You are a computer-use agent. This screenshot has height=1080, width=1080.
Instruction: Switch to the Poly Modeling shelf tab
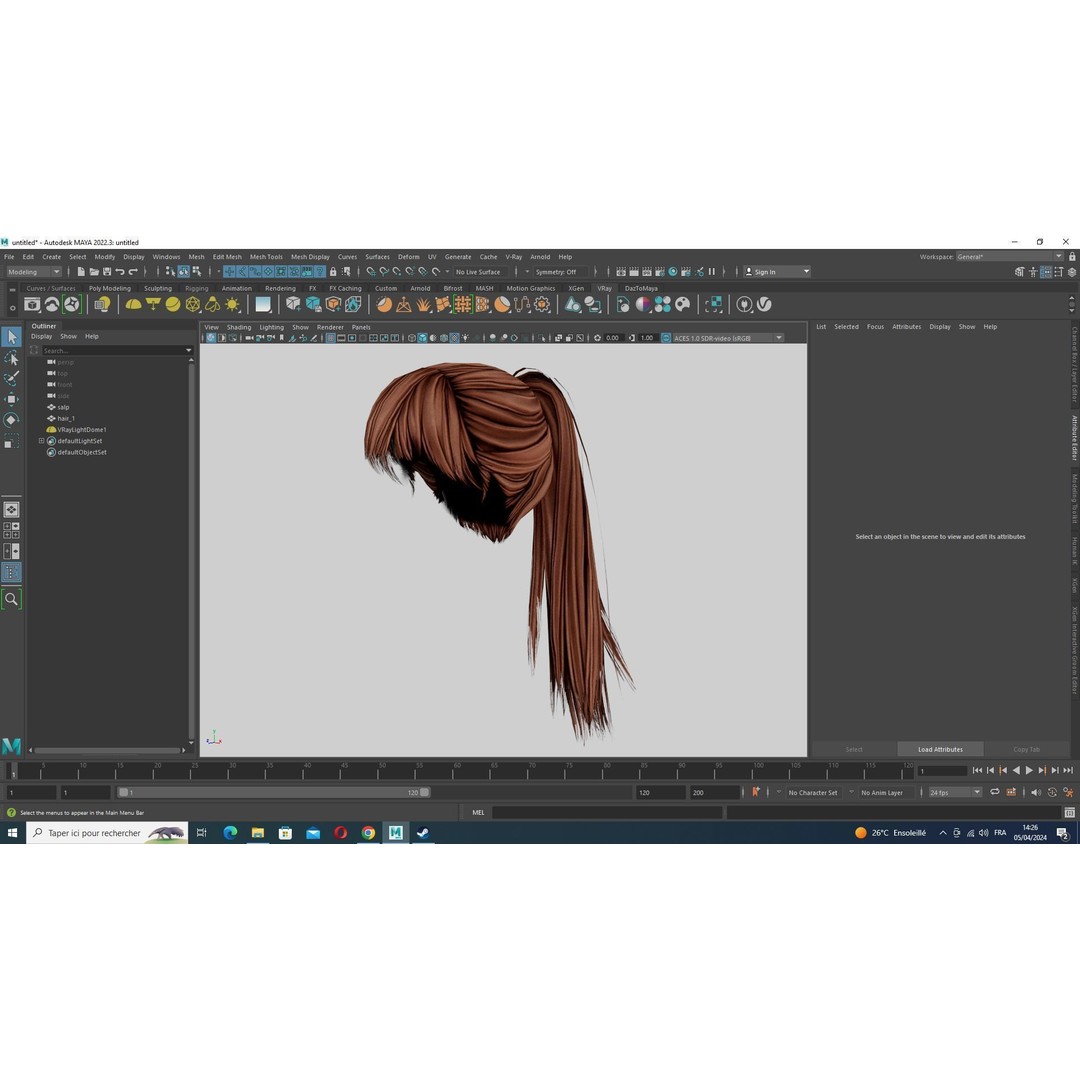coord(110,289)
